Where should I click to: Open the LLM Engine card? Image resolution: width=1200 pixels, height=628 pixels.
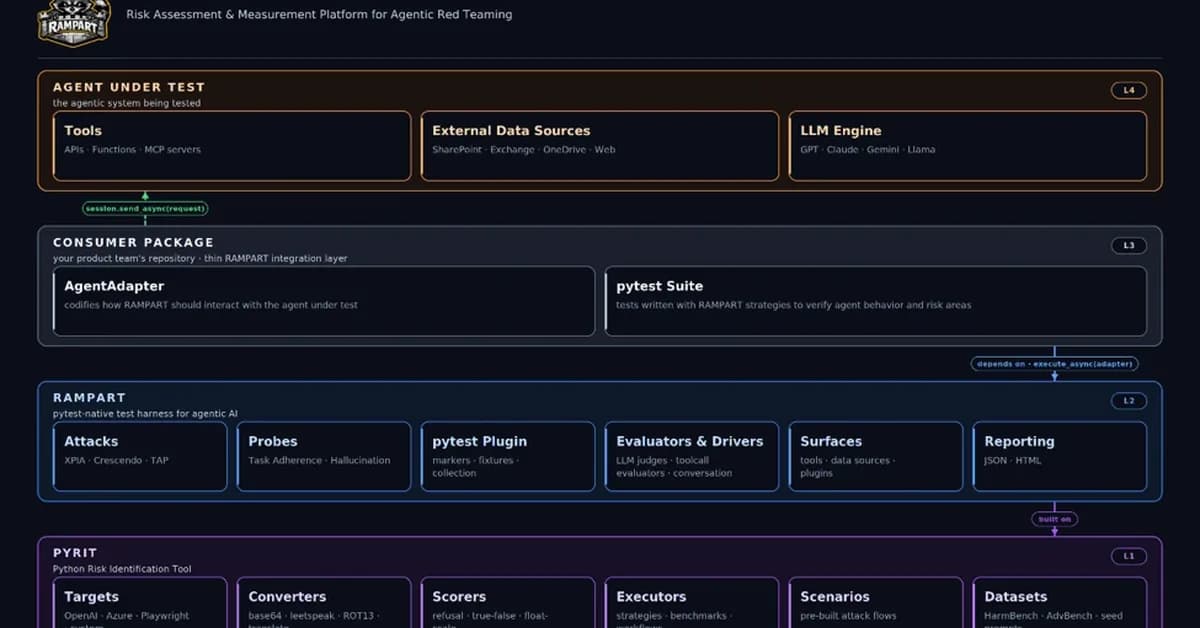coord(968,146)
